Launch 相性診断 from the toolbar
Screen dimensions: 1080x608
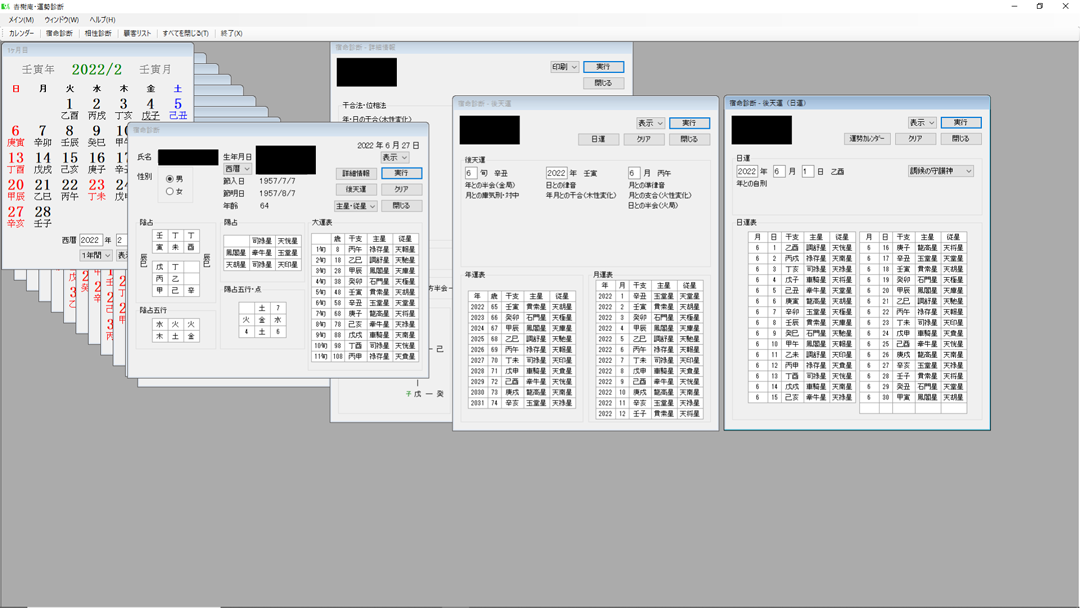pos(98,33)
